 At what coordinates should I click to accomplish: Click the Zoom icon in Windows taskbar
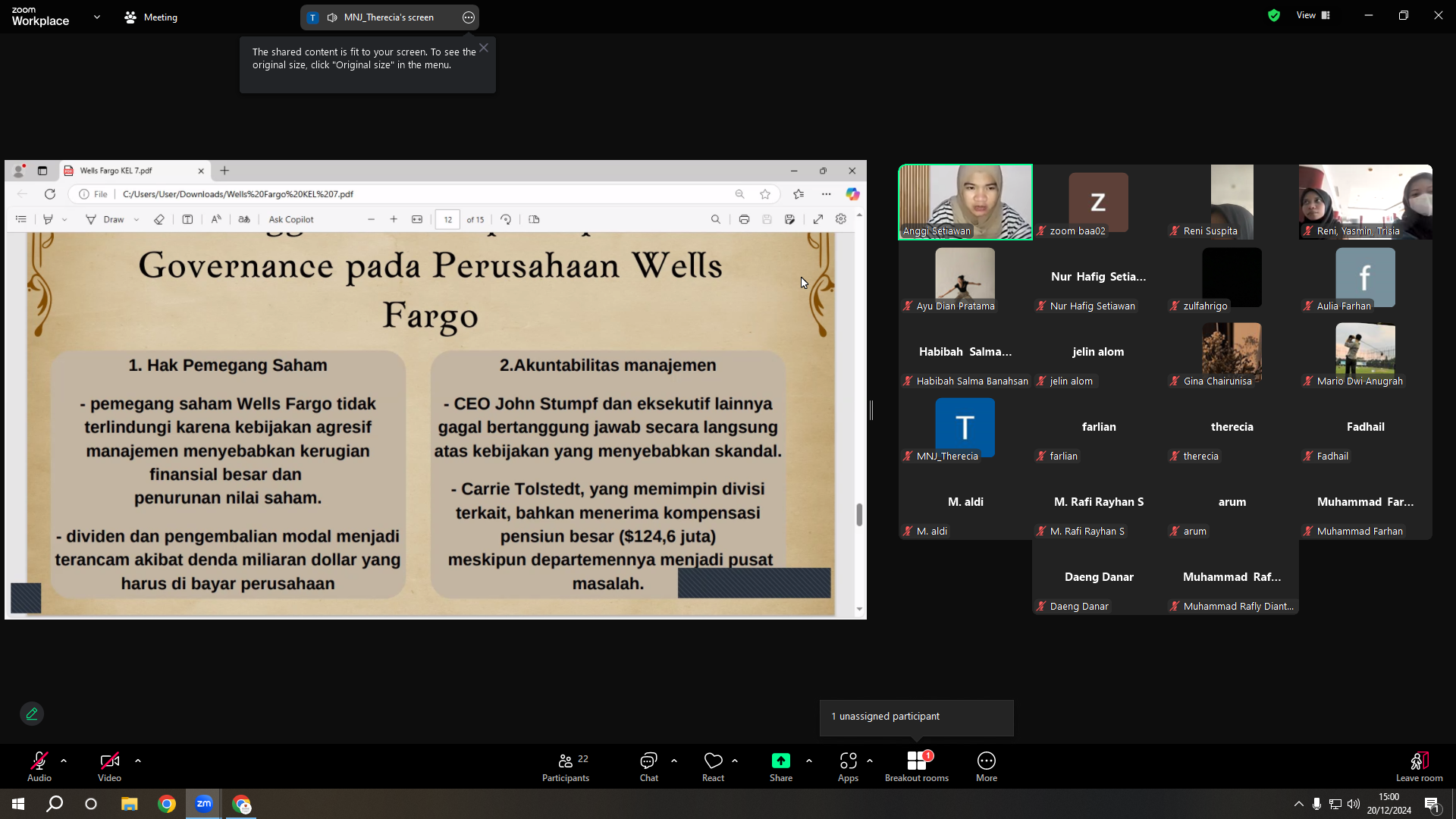click(204, 804)
